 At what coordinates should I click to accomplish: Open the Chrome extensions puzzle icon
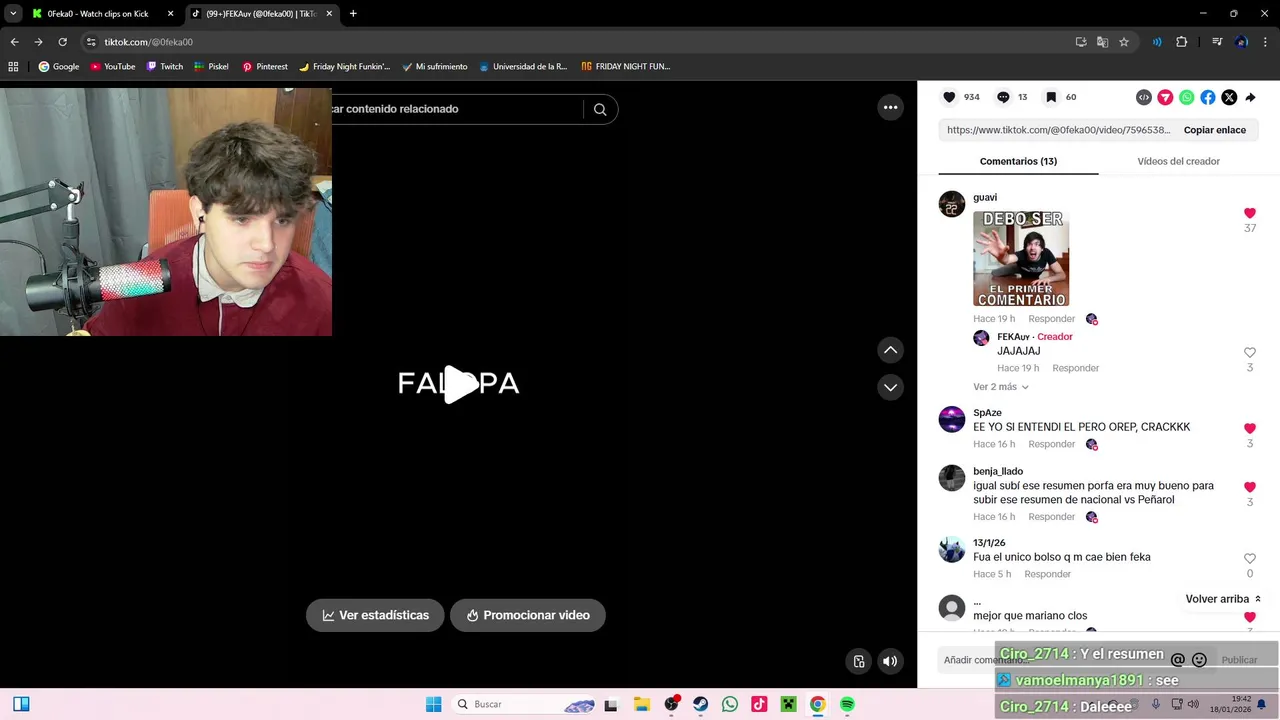click(x=1182, y=42)
